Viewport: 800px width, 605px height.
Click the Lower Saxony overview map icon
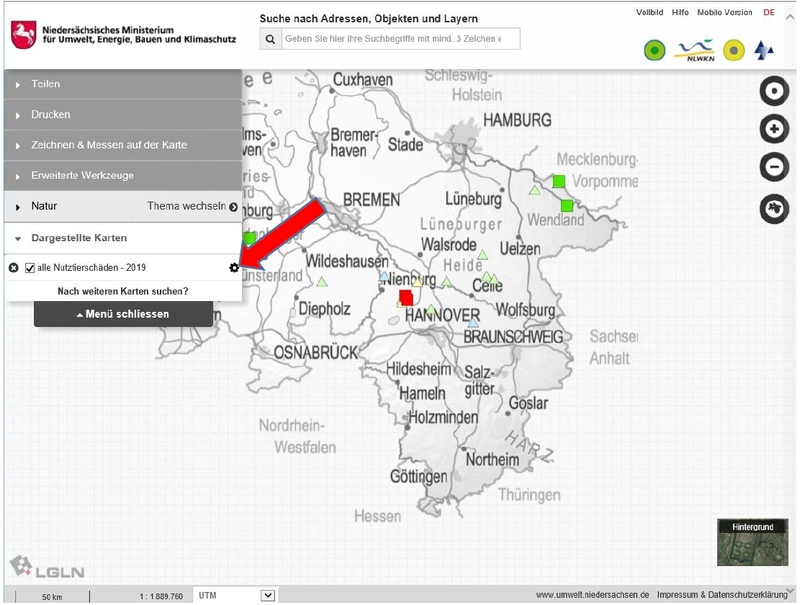point(774,208)
